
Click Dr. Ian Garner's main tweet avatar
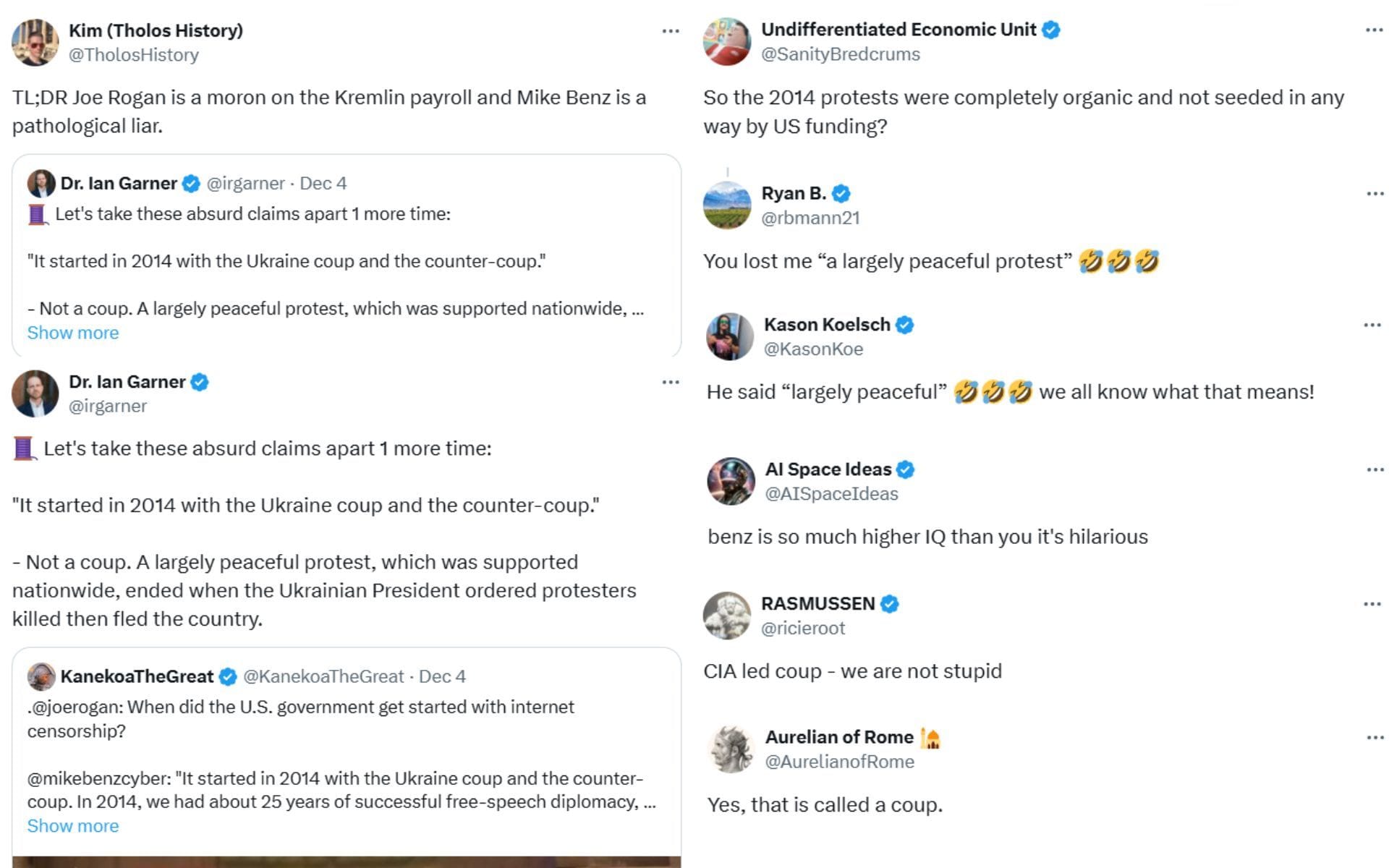[35, 393]
